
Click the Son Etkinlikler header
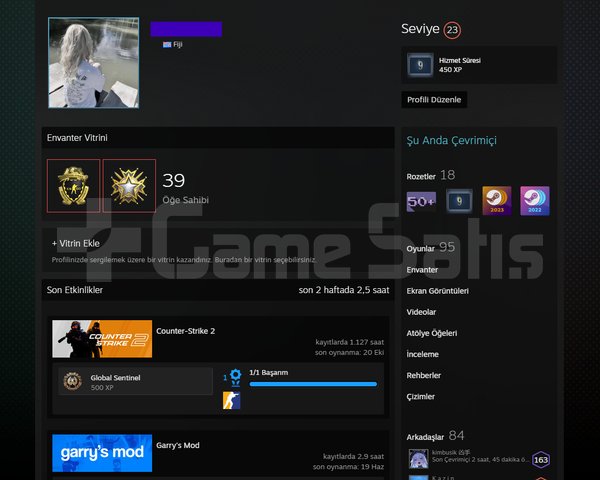tap(75, 290)
